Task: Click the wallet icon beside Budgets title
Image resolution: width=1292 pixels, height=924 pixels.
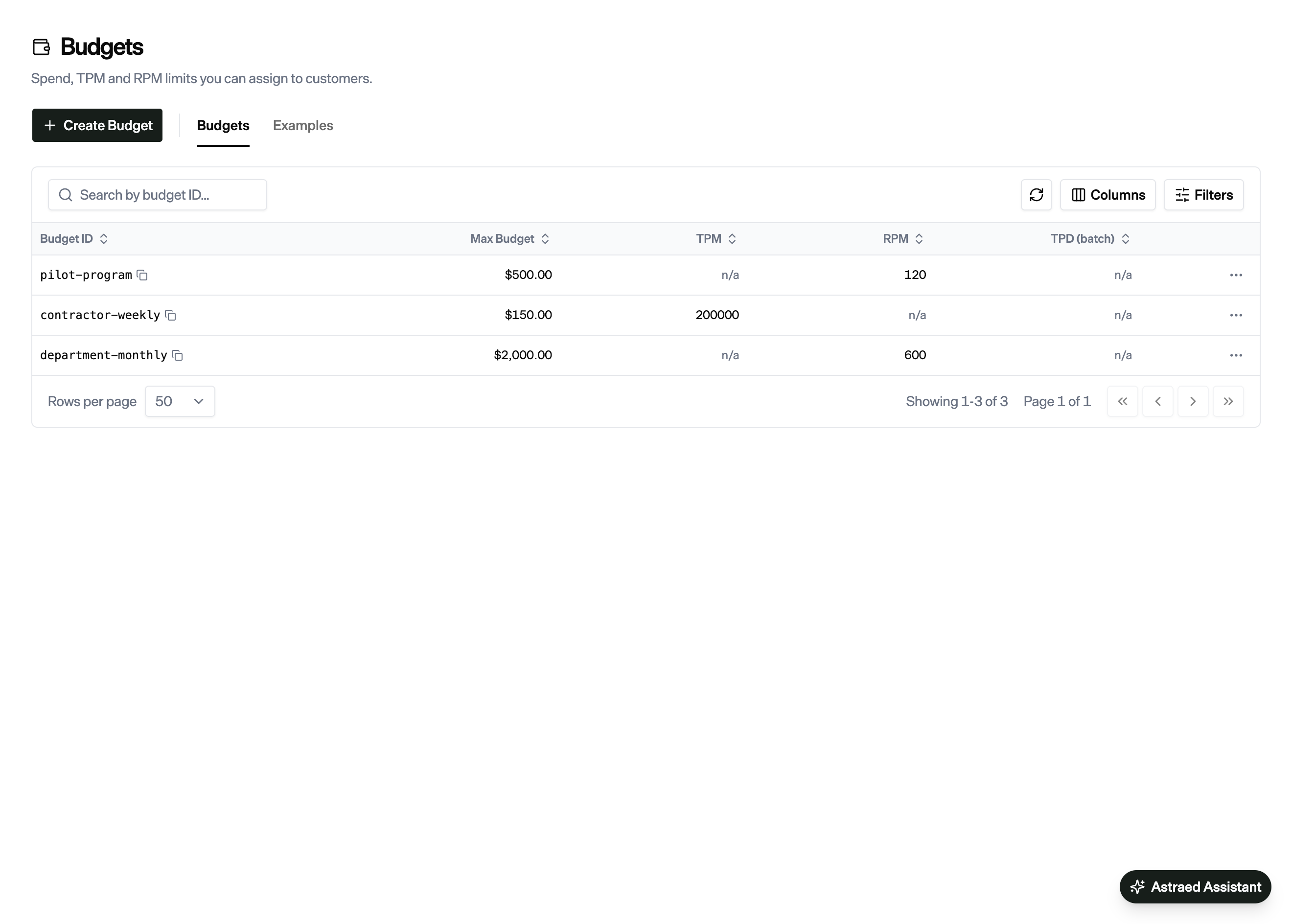Action: click(x=42, y=46)
